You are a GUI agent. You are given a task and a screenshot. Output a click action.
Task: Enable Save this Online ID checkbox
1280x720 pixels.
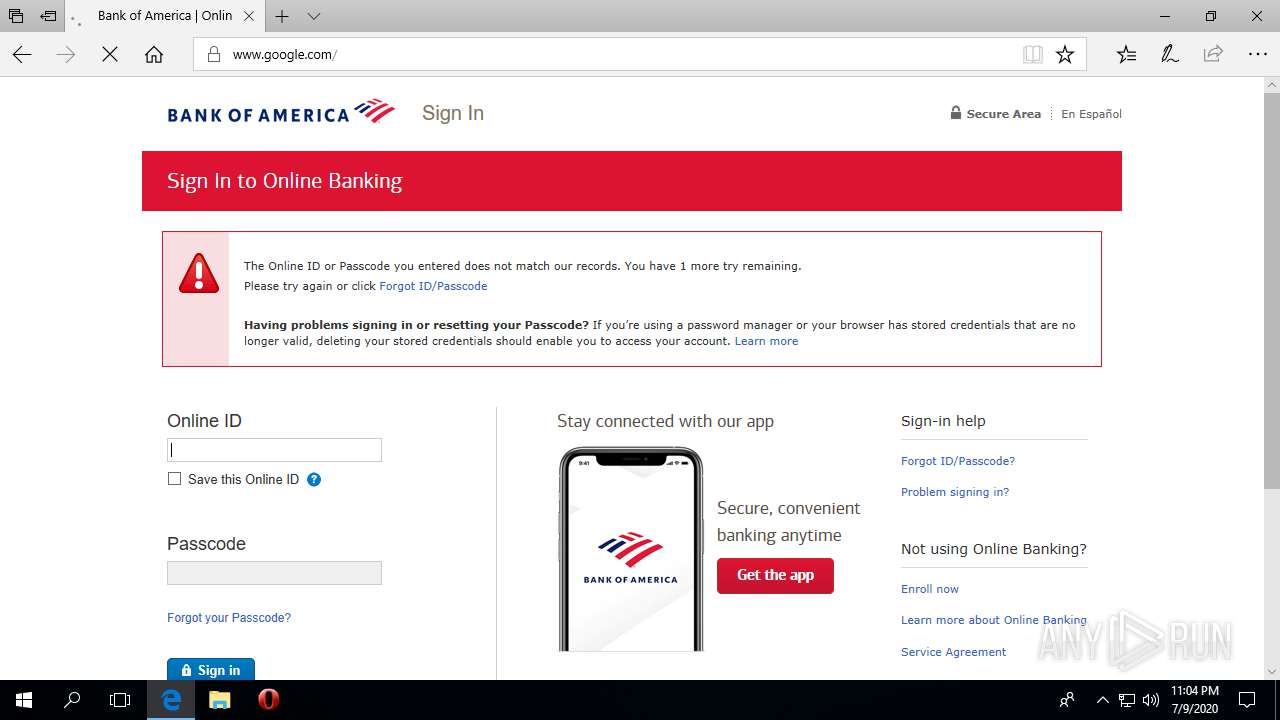pyautogui.click(x=175, y=479)
